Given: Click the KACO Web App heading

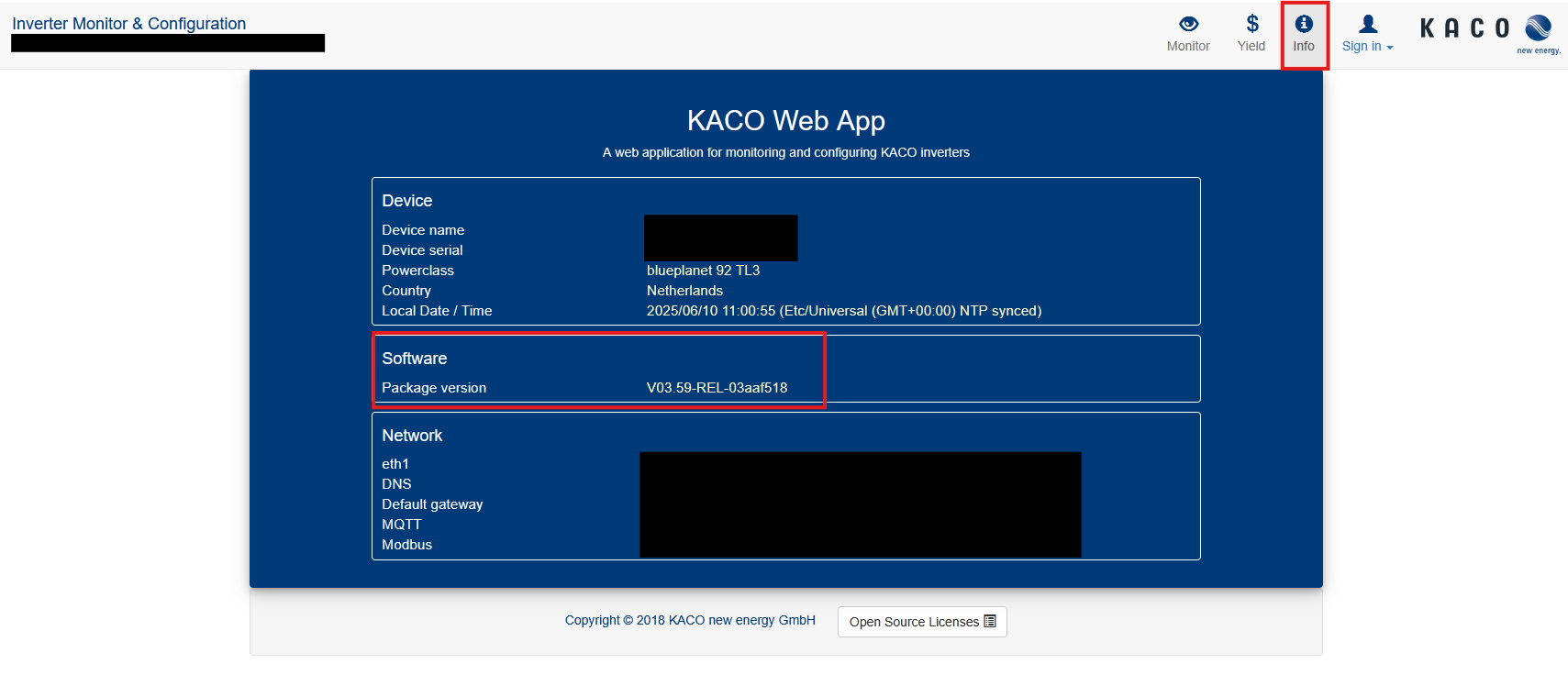Looking at the screenshot, I should 785,120.
